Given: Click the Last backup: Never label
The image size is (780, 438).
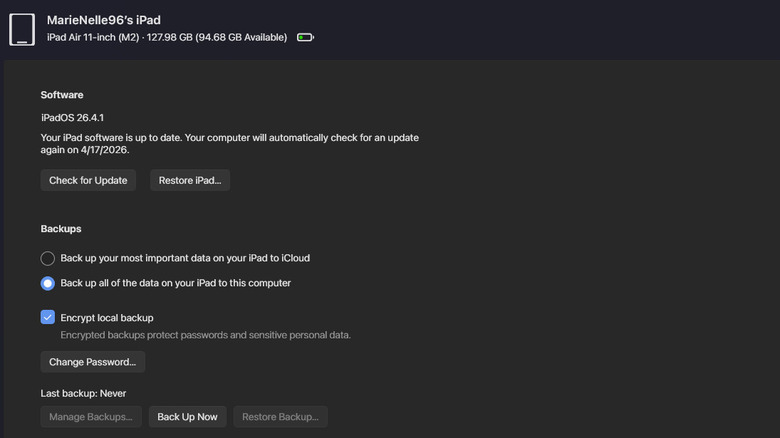Looking at the screenshot, I should tap(83, 393).
